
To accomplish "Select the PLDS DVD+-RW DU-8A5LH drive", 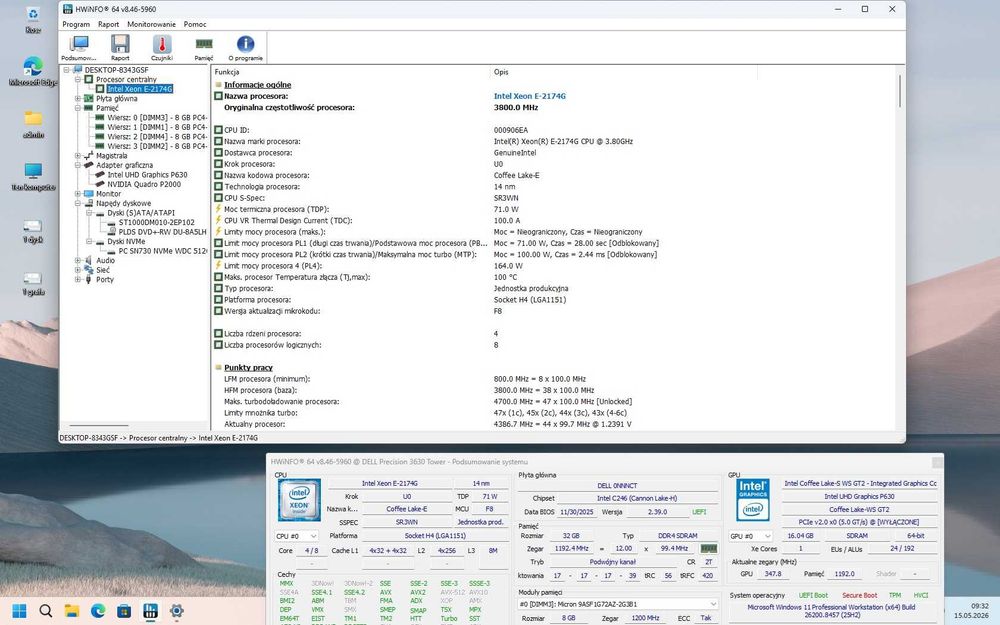I will click(163, 232).
